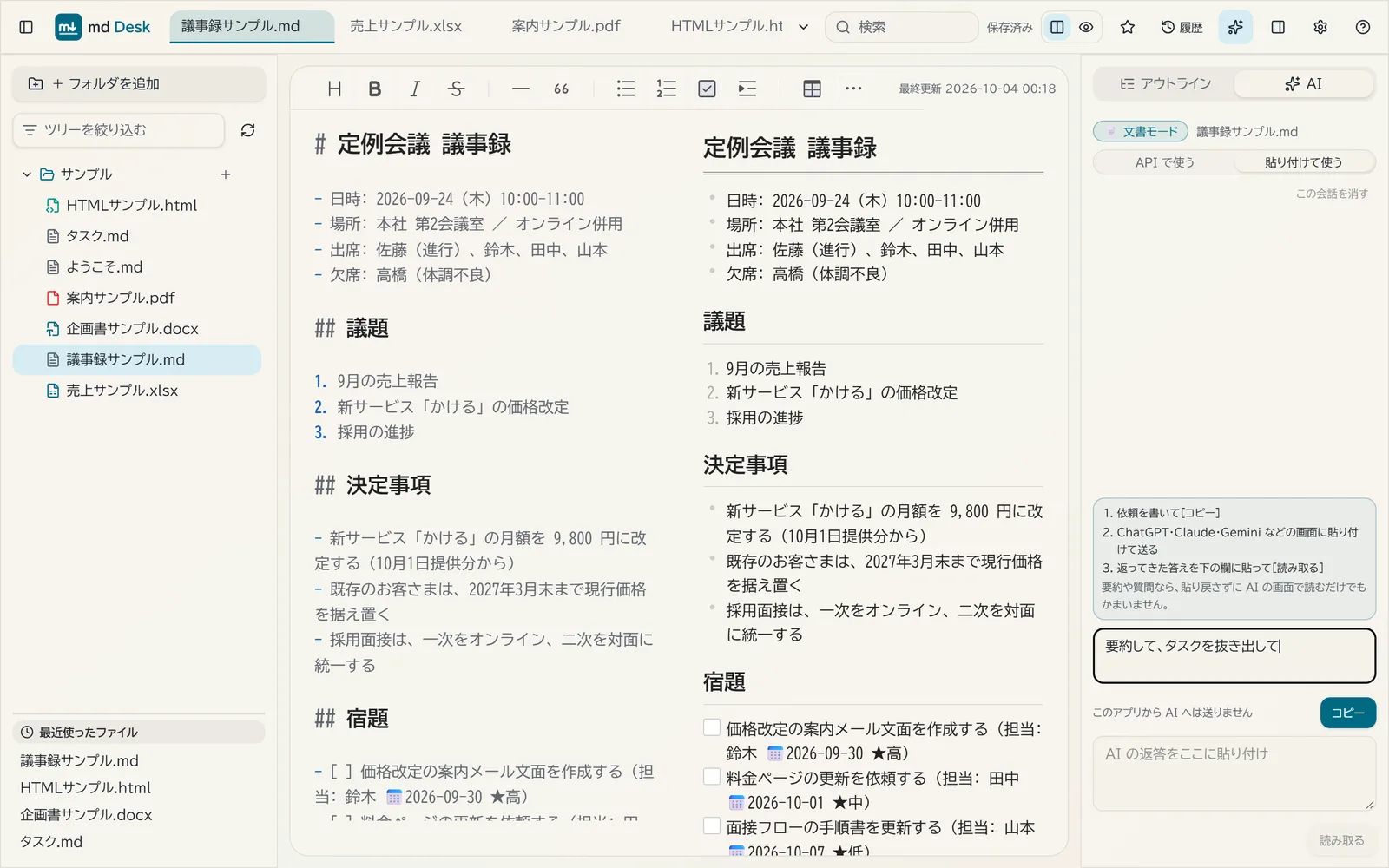This screenshot has width=1389, height=868.
Task: Open recent file 企画書サンプル.docx
Action: [86, 815]
